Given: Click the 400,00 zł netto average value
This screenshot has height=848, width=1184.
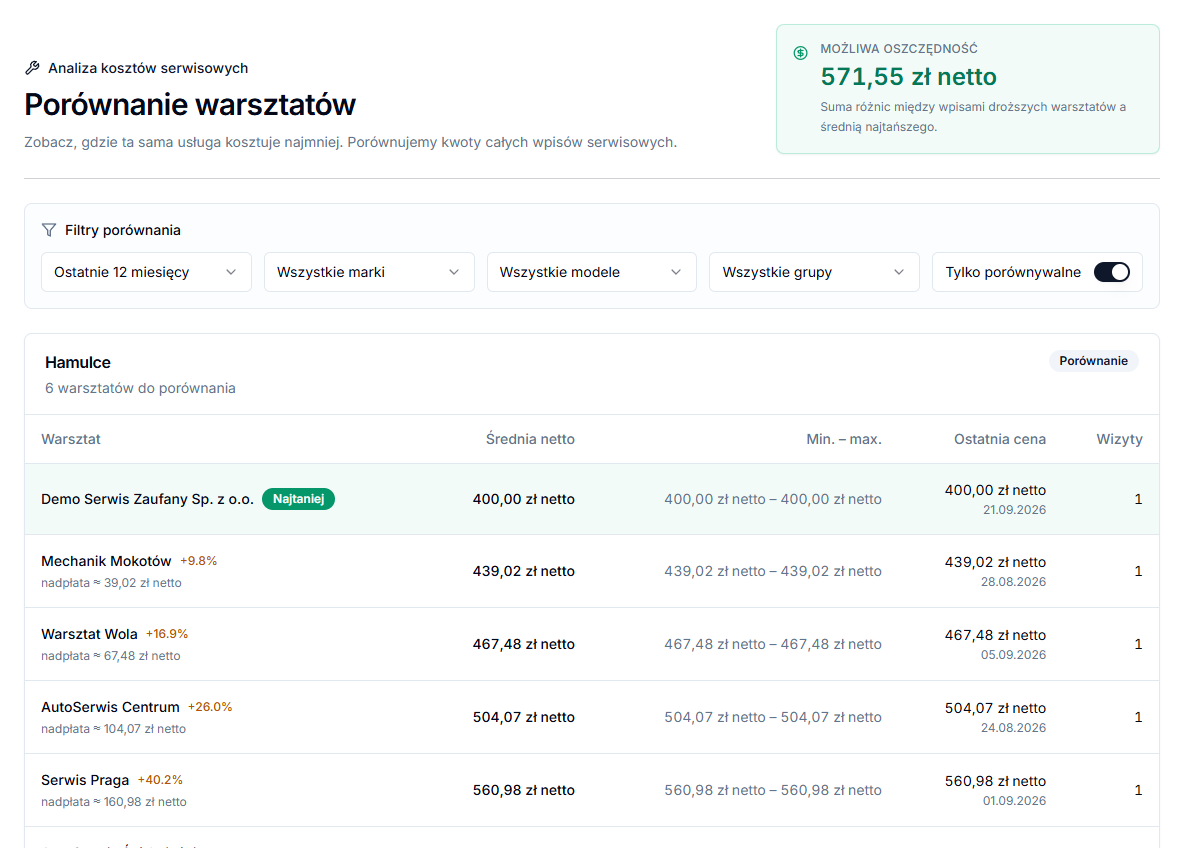Looking at the screenshot, I should pos(523,499).
